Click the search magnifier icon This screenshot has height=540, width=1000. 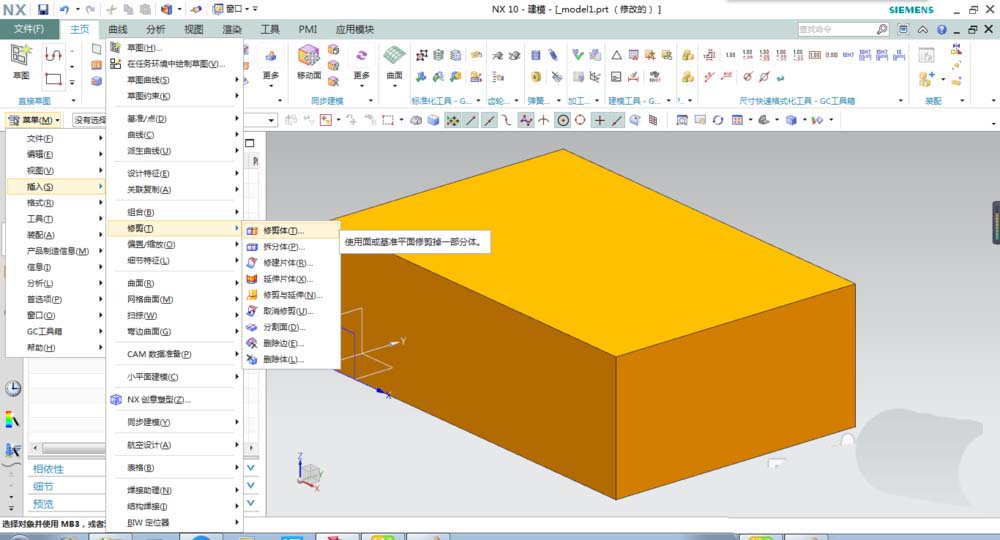[881, 29]
